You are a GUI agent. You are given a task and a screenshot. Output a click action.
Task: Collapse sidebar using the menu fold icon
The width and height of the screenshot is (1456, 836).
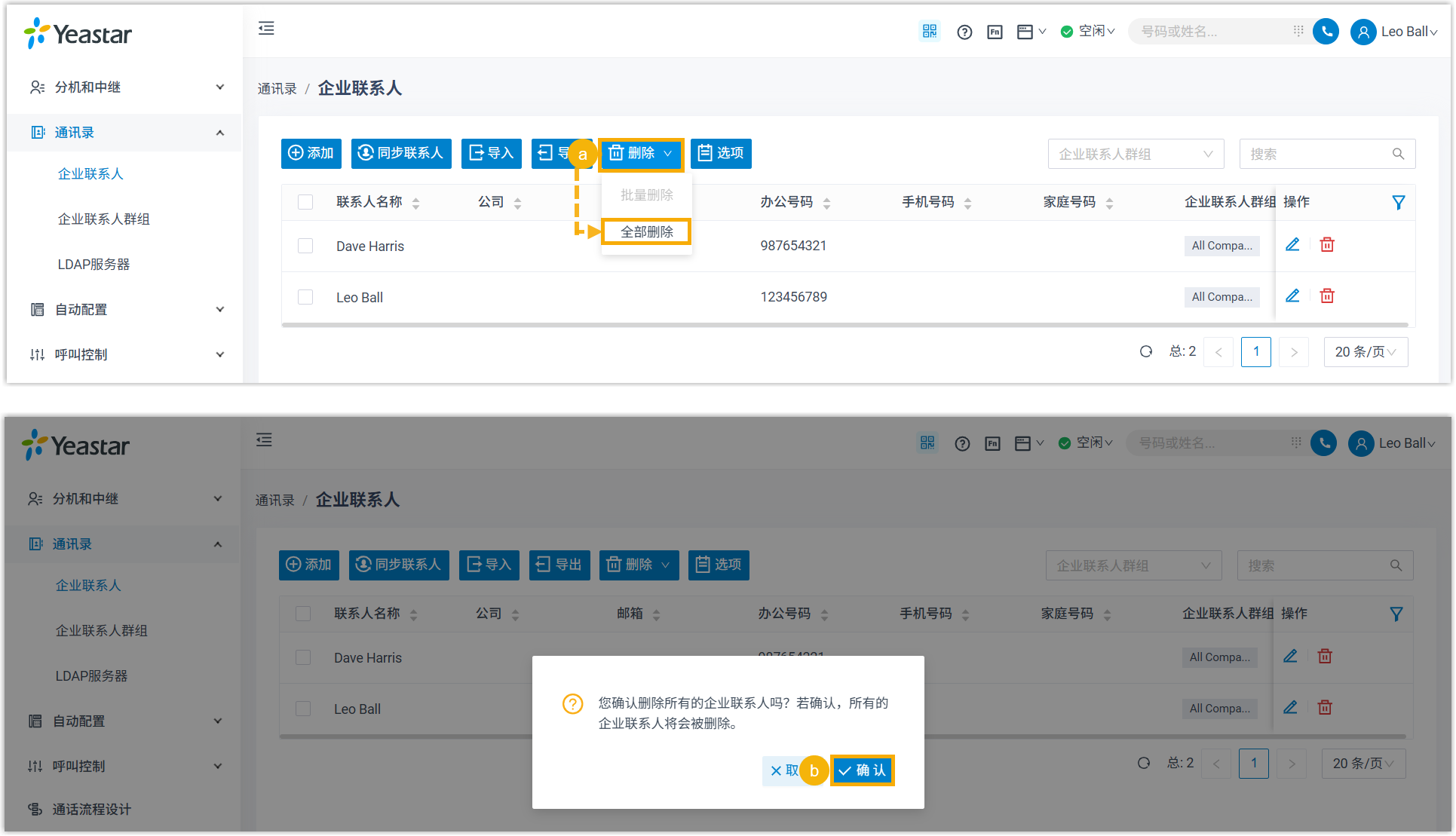pyautogui.click(x=266, y=29)
